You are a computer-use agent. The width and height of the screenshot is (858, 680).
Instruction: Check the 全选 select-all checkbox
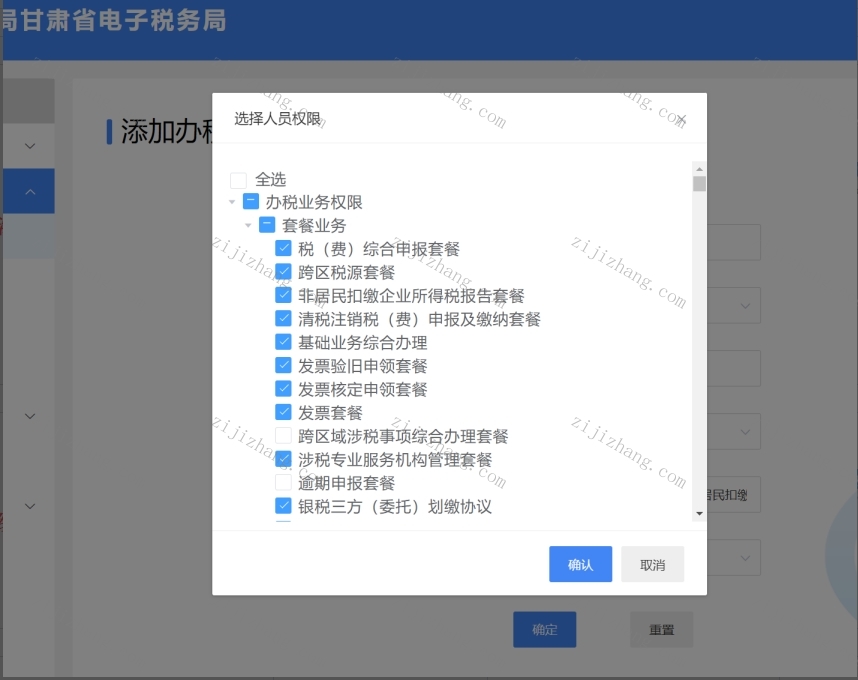(239, 180)
